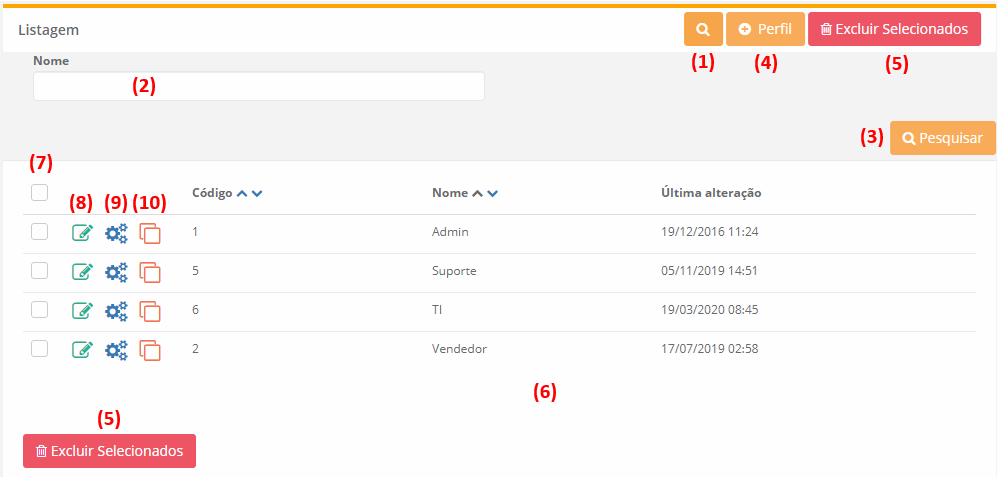Sort Nome column descending with down arrow
This screenshot has height=477, width=998.
(x=494, y=193)
